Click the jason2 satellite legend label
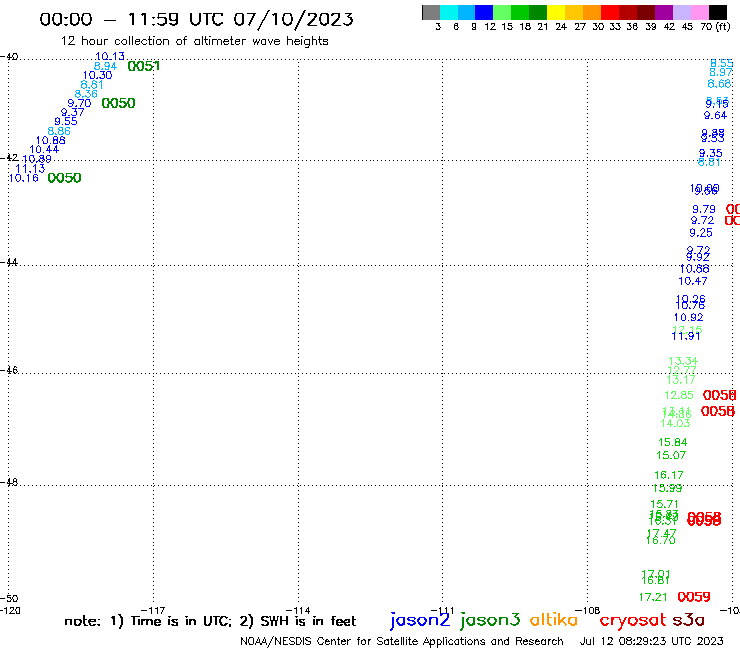The width and height of the screenshot is (740, 650). pos(420,620)
